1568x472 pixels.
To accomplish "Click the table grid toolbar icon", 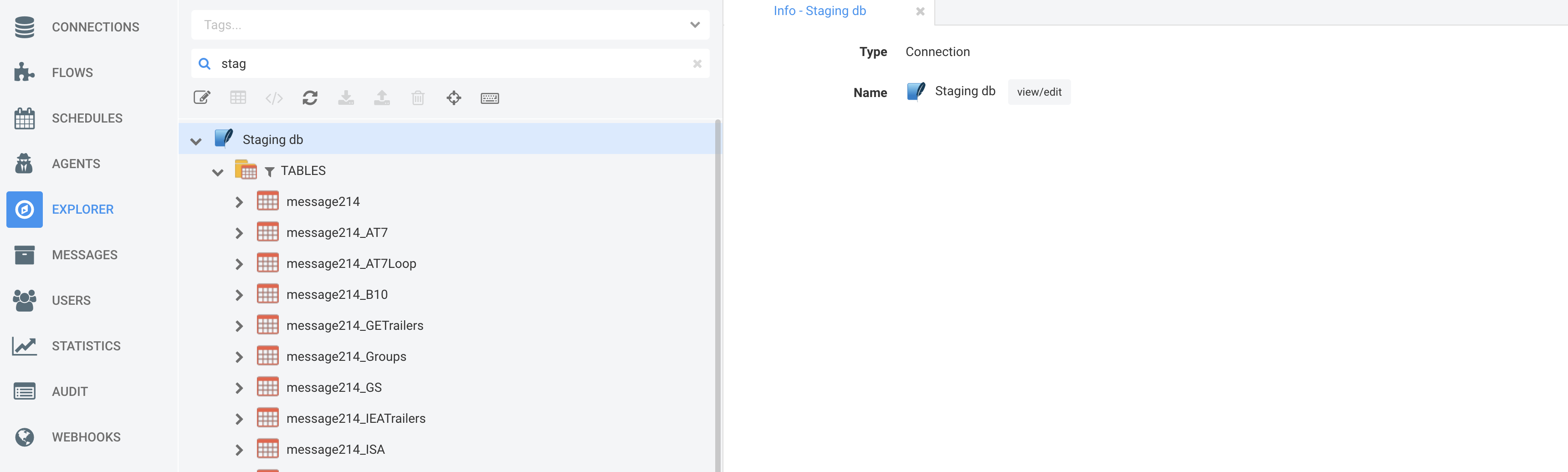I will [x=238, y=97].
